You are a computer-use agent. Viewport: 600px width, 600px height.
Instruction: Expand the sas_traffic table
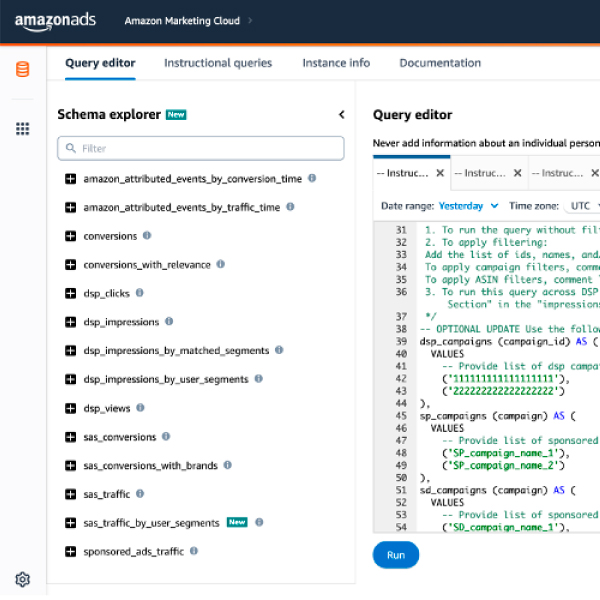pos(70,494)
